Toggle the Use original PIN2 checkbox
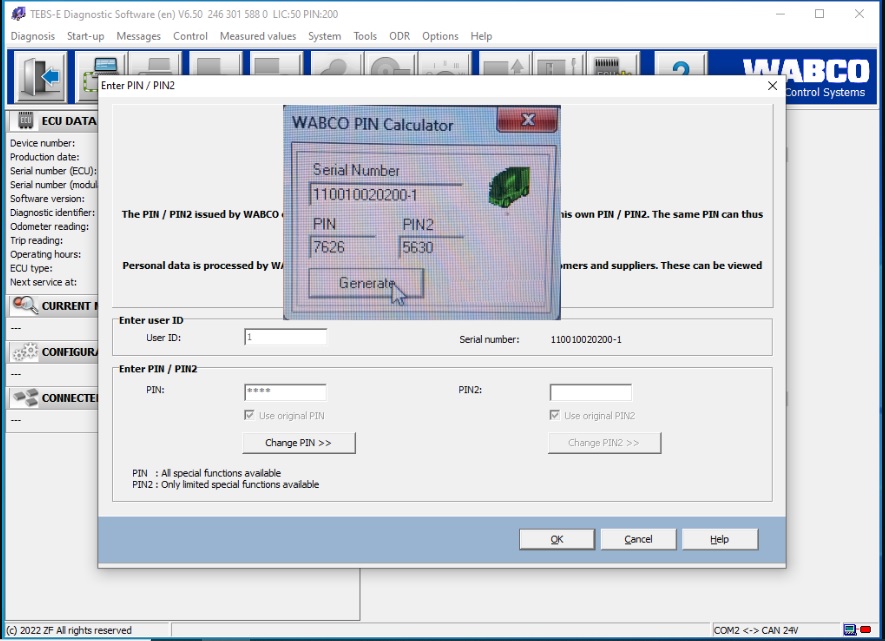Viewport: 885px width, 641px height. tap(555, 415)
